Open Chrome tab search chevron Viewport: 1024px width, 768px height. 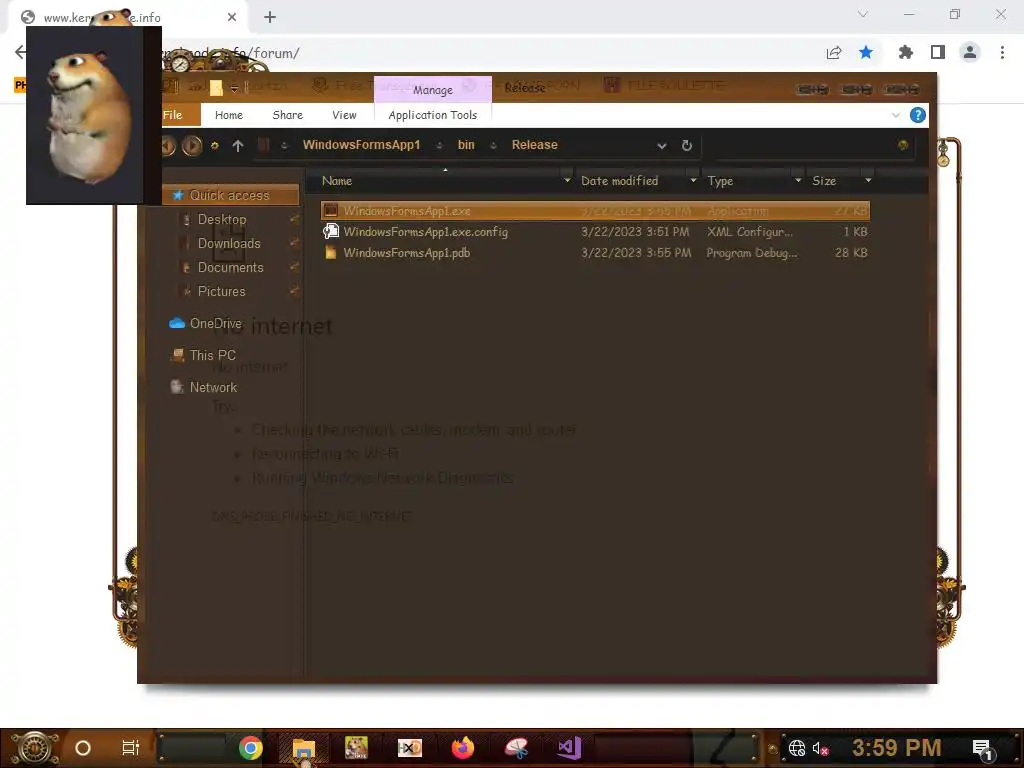point(863,14)
